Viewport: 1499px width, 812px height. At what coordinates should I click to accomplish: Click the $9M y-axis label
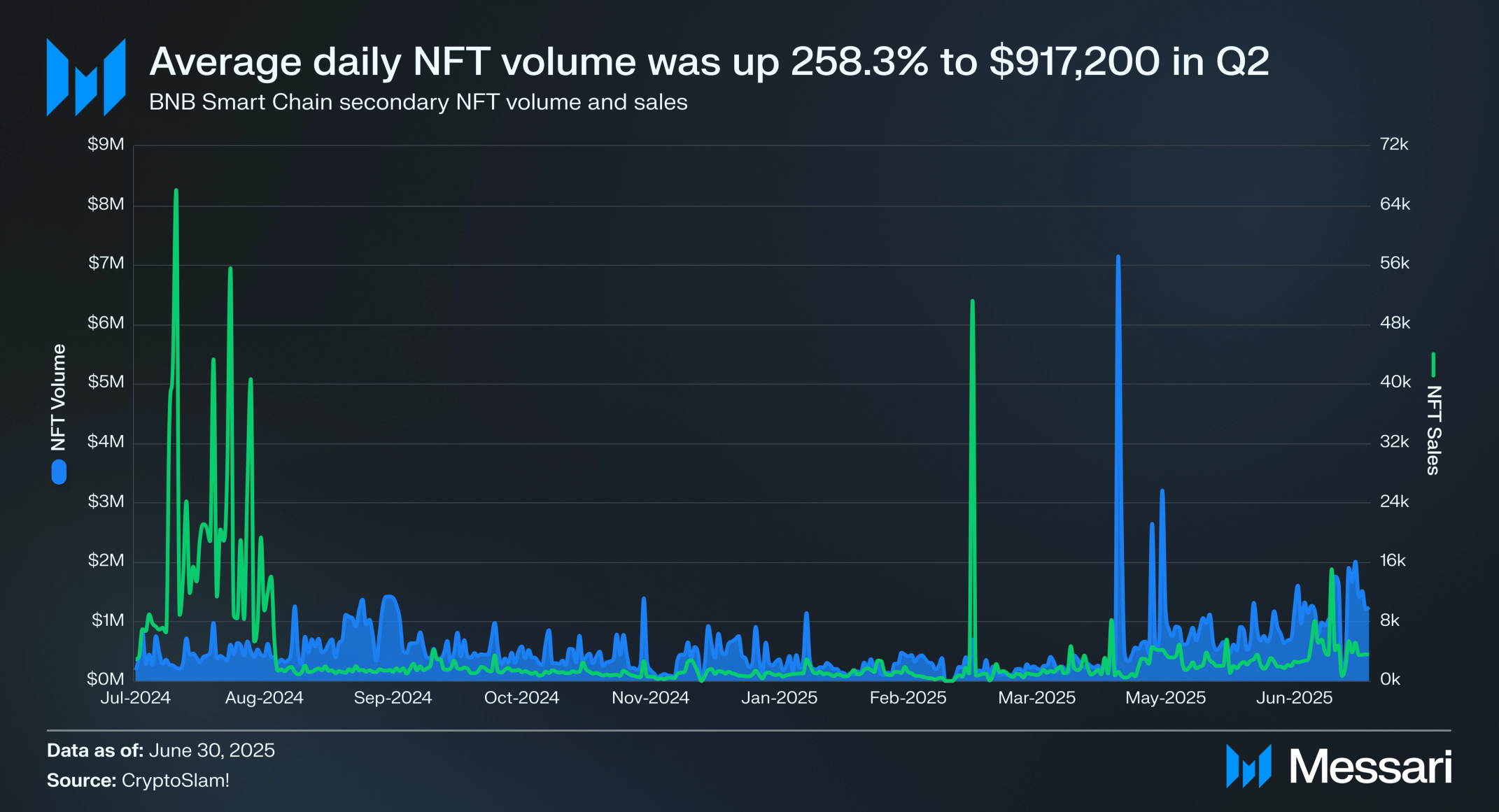pyautogui.click(x=106, y=144)
